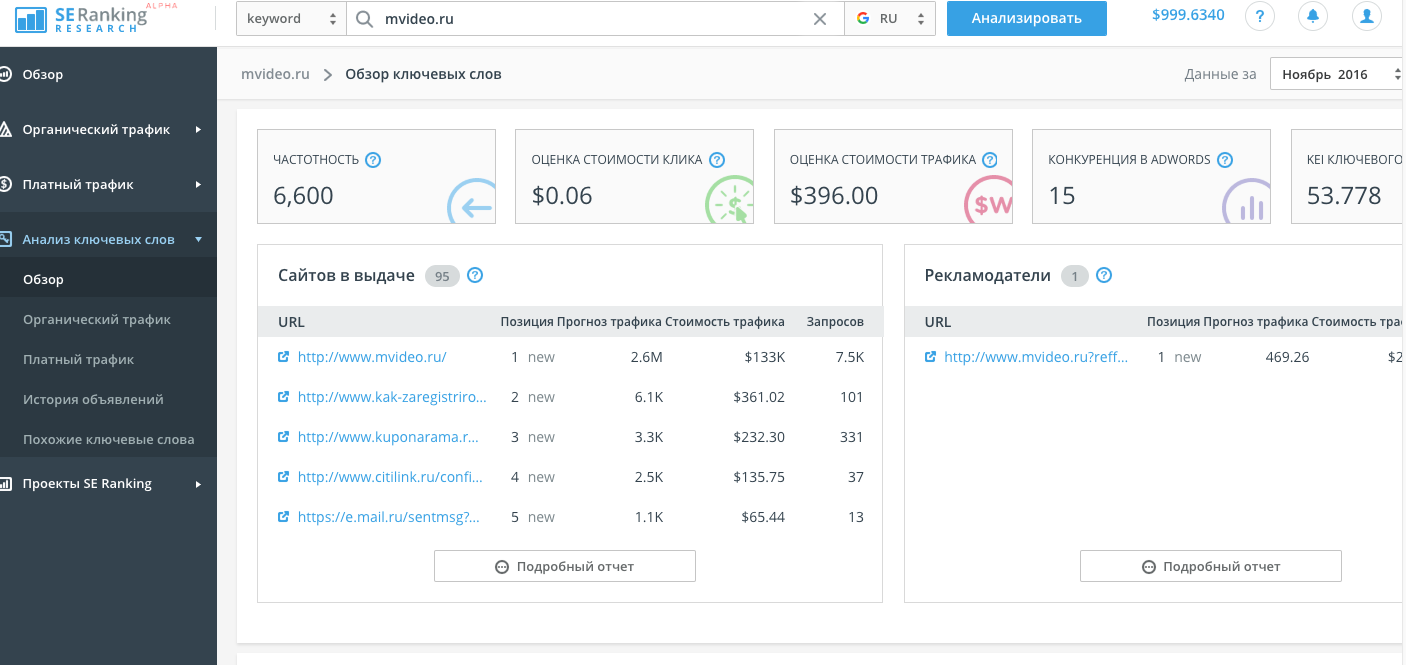Click the help question mark in header
Viewport: 1406px width, 665px height.
tap(1260, 17)
